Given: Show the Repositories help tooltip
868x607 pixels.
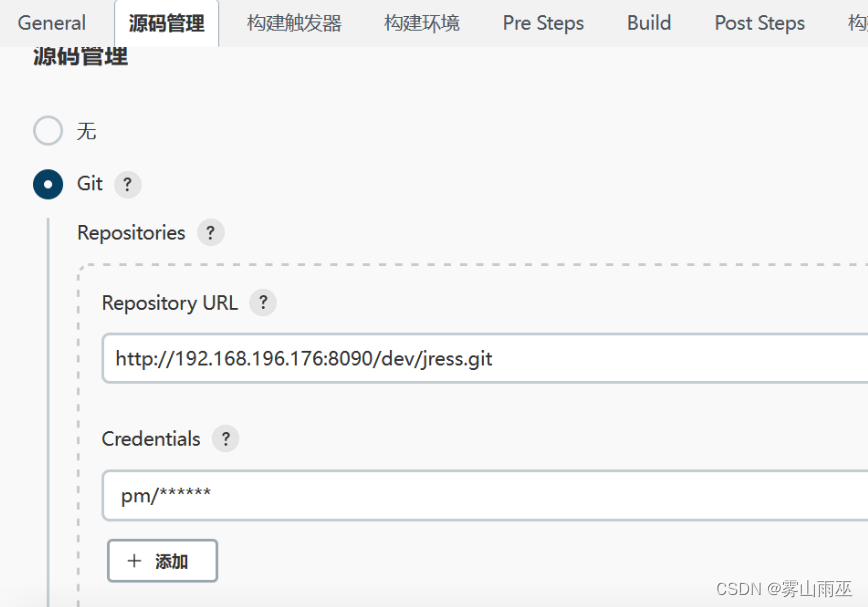Looking at the screenshot, I should tap(210, 232).
